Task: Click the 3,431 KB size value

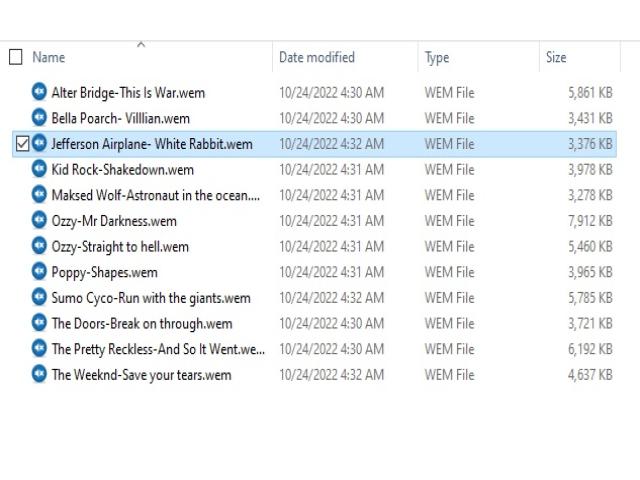Action: point(590,118)
